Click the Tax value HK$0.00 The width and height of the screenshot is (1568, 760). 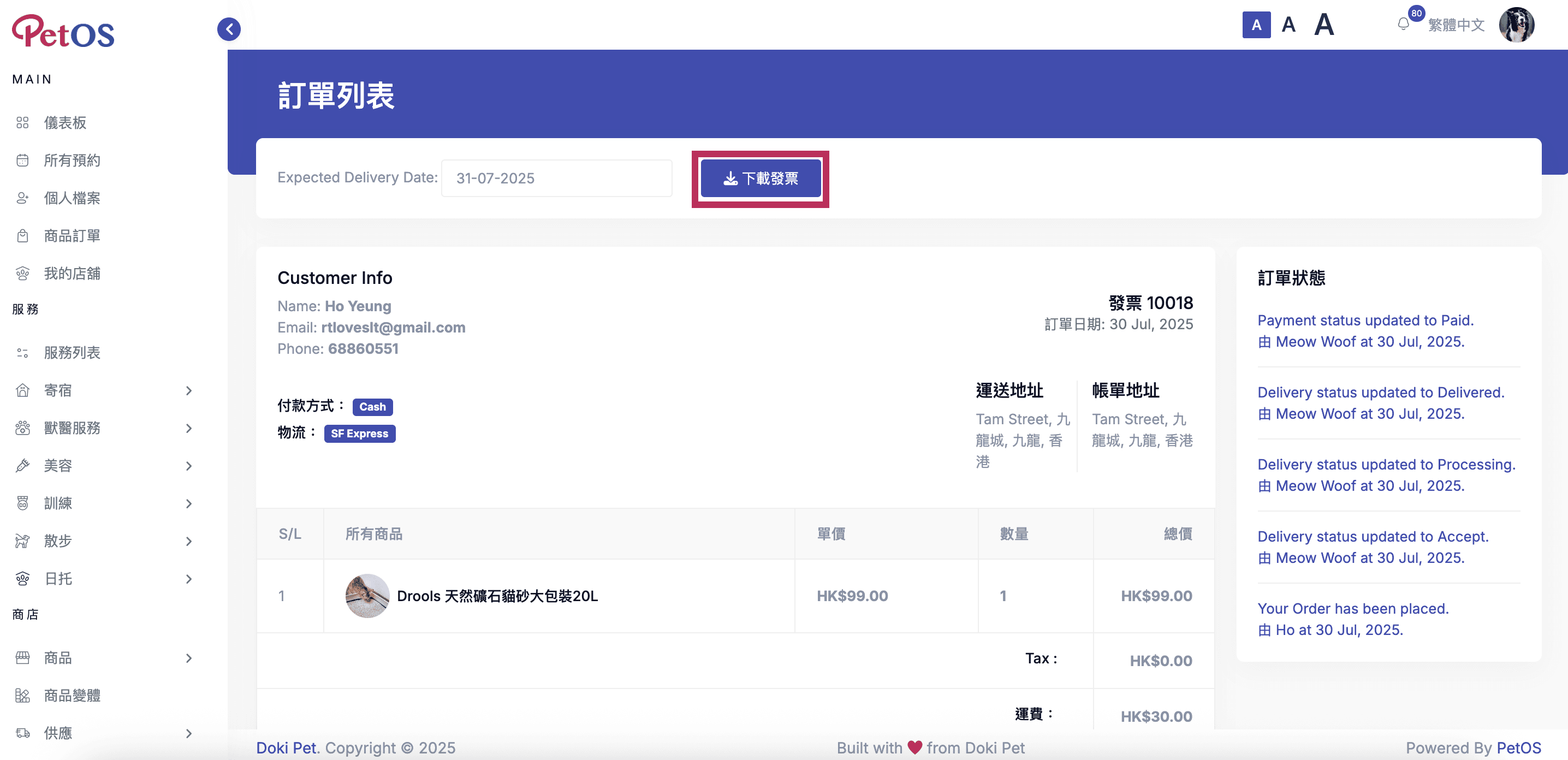coord(1161,660)
